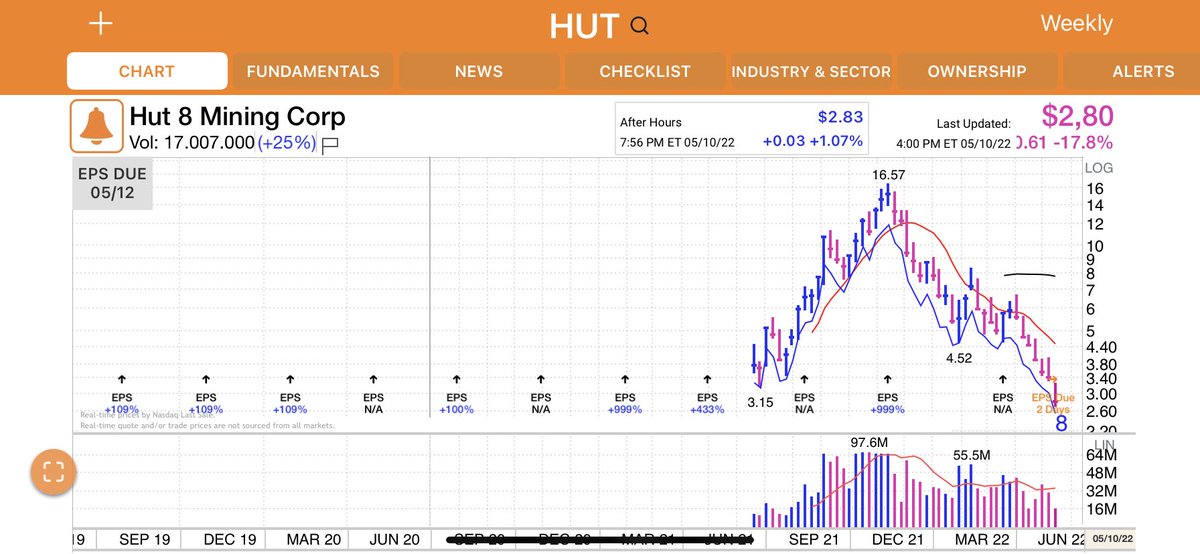This screenshot has width=1200, height=554.
Task: Tap the EPS DUE 05/12 box
Action: pyautogui.click(x=112, y=184)
